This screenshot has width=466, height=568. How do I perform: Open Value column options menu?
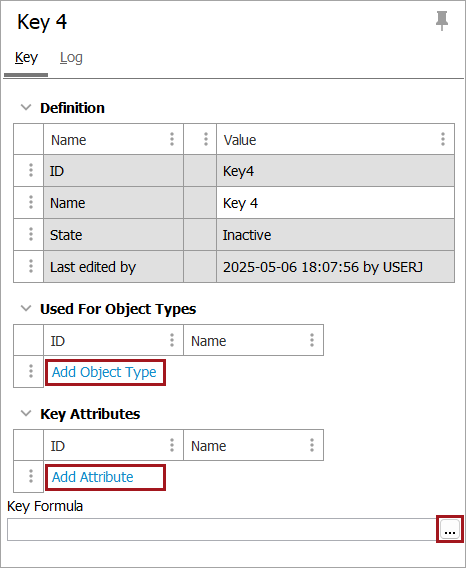443,139
